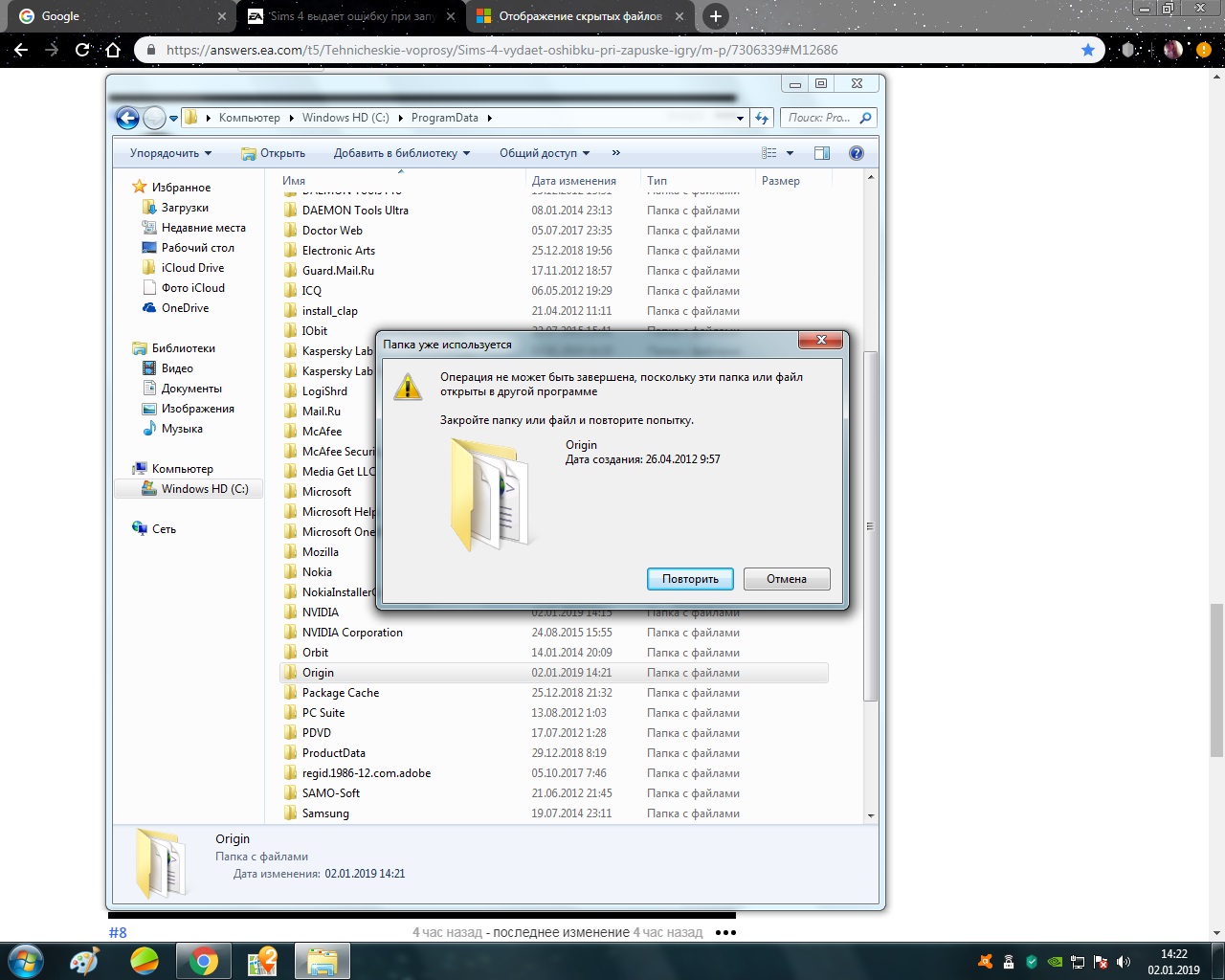The width and height of the screenshot is (1225, 980).
Task: Select 'Загрузки' in the sidebar
Action: click(x=185, y=208)
